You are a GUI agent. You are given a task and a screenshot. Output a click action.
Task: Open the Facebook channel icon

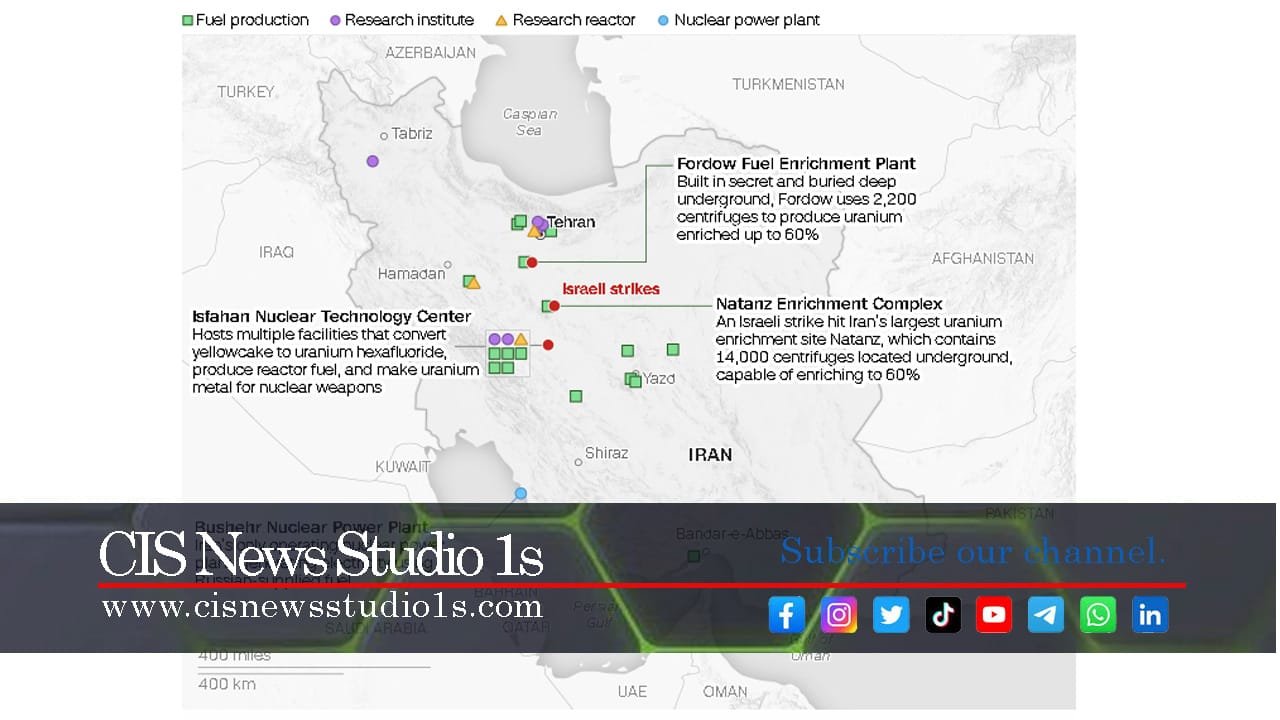pos(786,615)
